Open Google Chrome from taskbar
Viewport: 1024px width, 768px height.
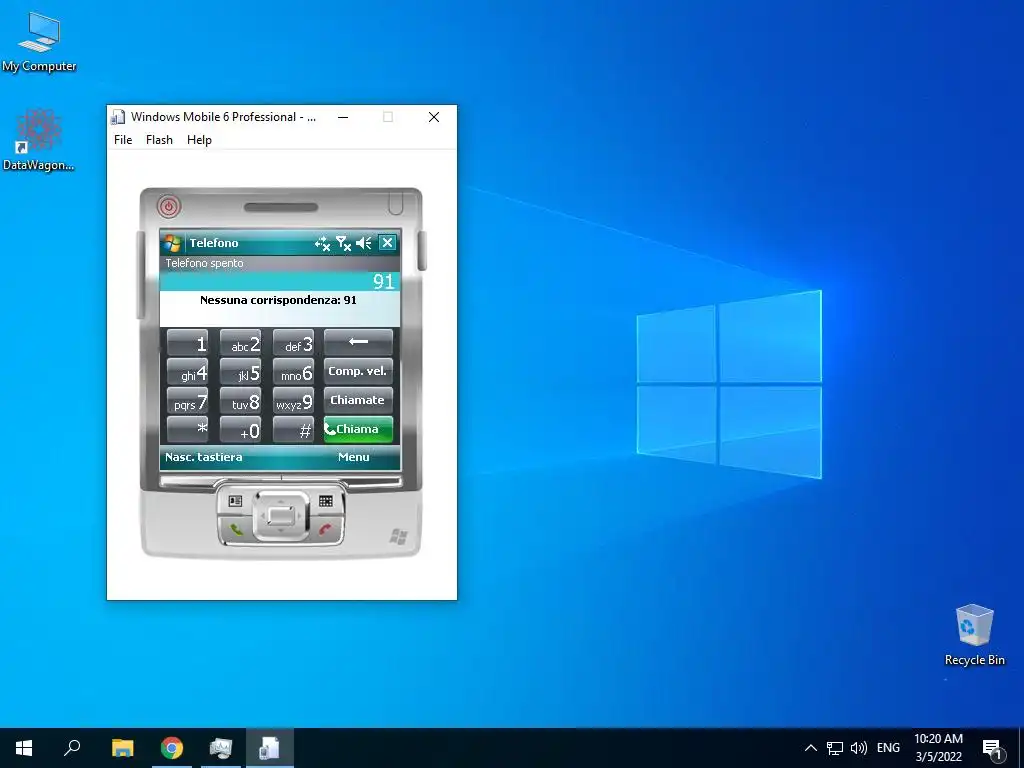point(172,748)
